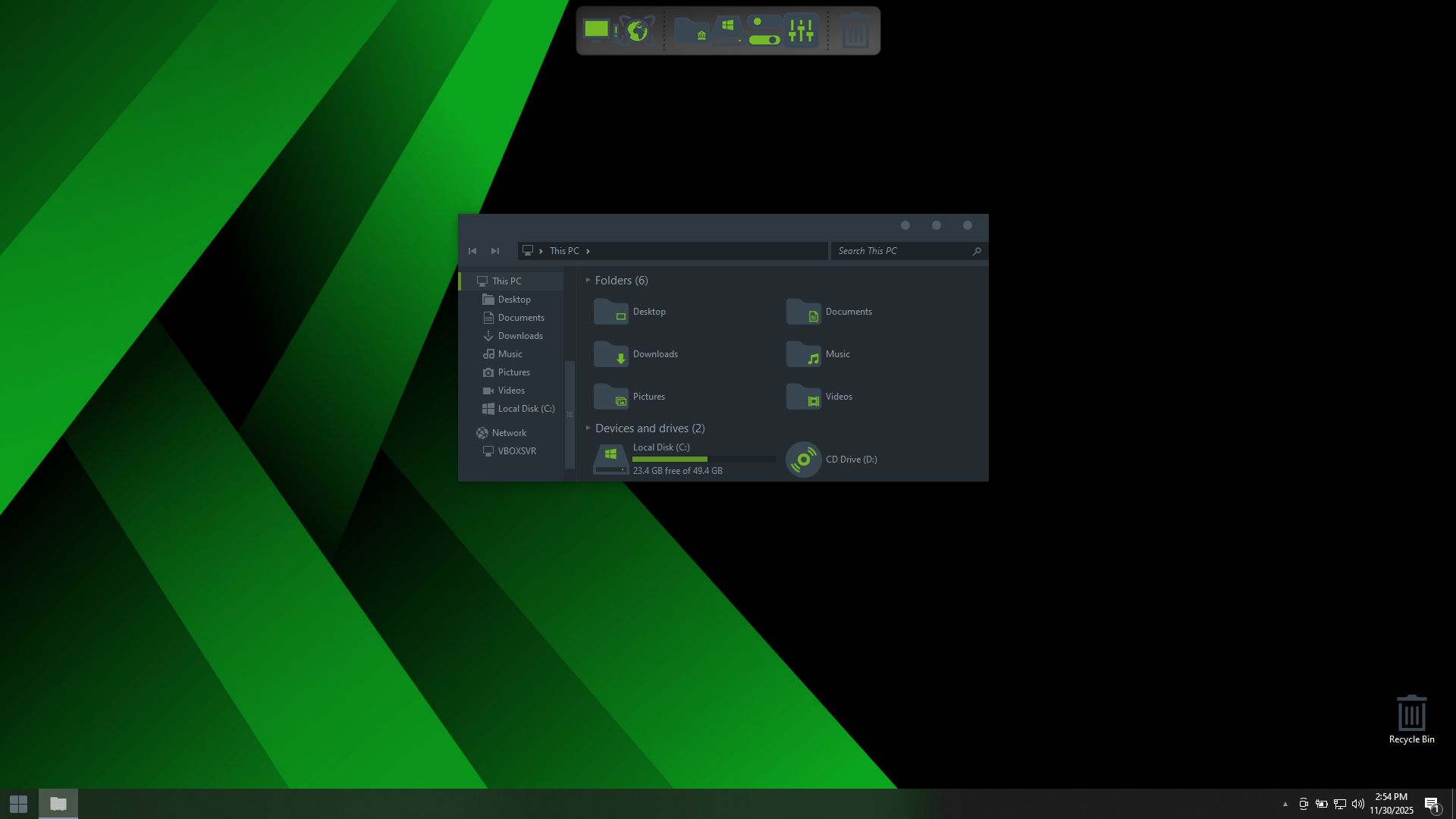
Task: Select Network in the navigation pane
Action: pyautogui.click(x=508, y=433)
